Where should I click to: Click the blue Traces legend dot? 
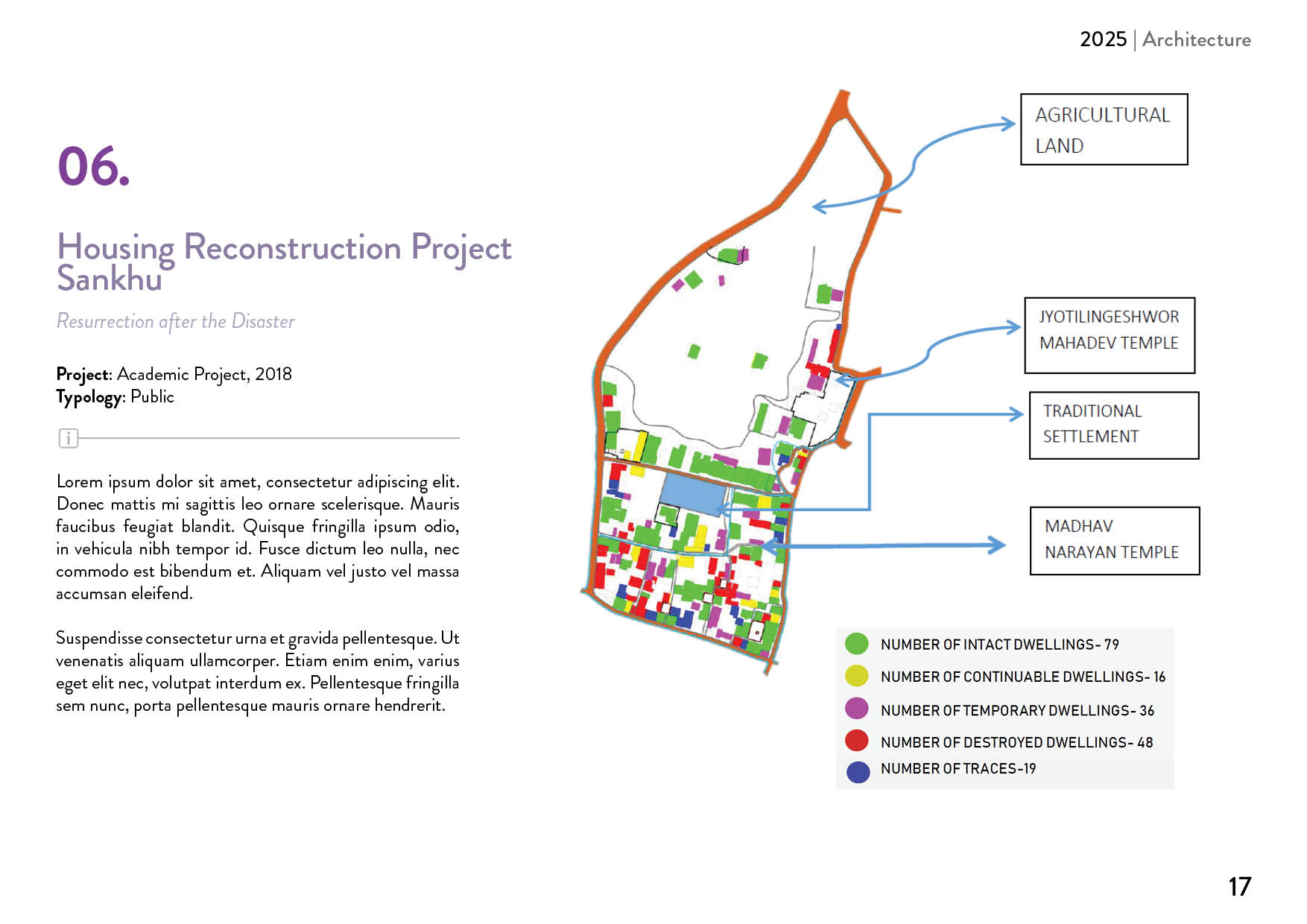coord(858,771)
